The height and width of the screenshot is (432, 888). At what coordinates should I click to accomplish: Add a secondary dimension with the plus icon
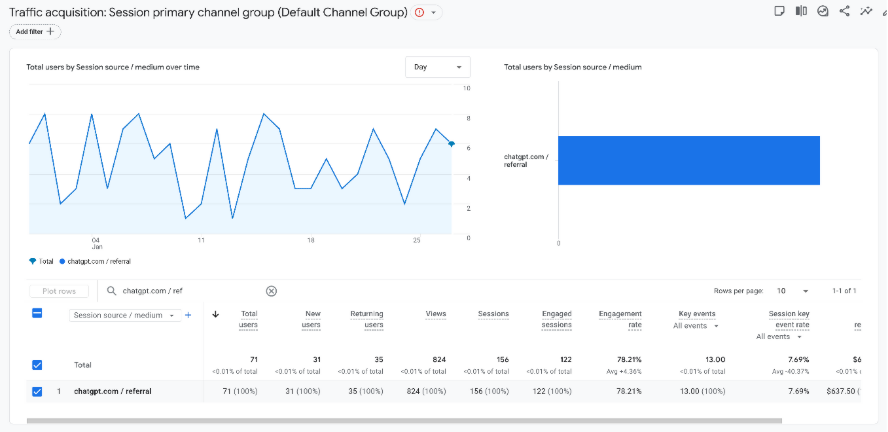(x=188, y=315)
